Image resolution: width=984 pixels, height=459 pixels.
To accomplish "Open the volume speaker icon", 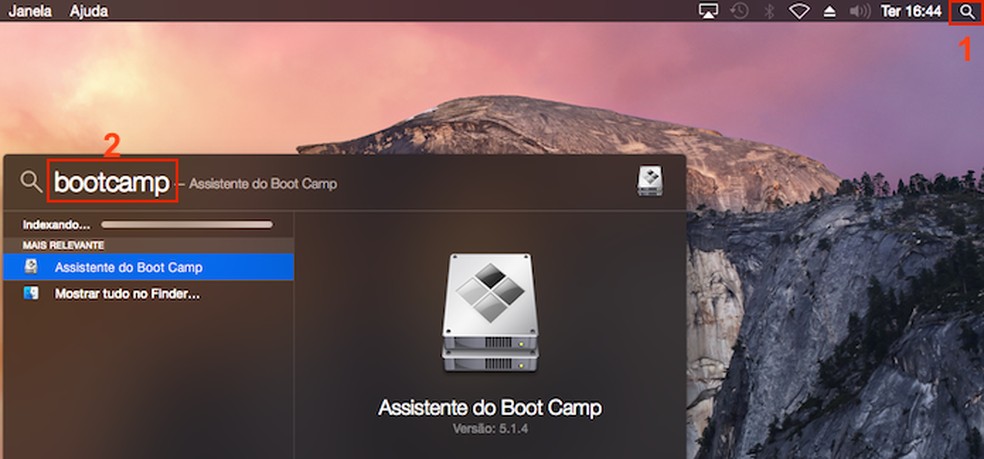I will [859, 11].
